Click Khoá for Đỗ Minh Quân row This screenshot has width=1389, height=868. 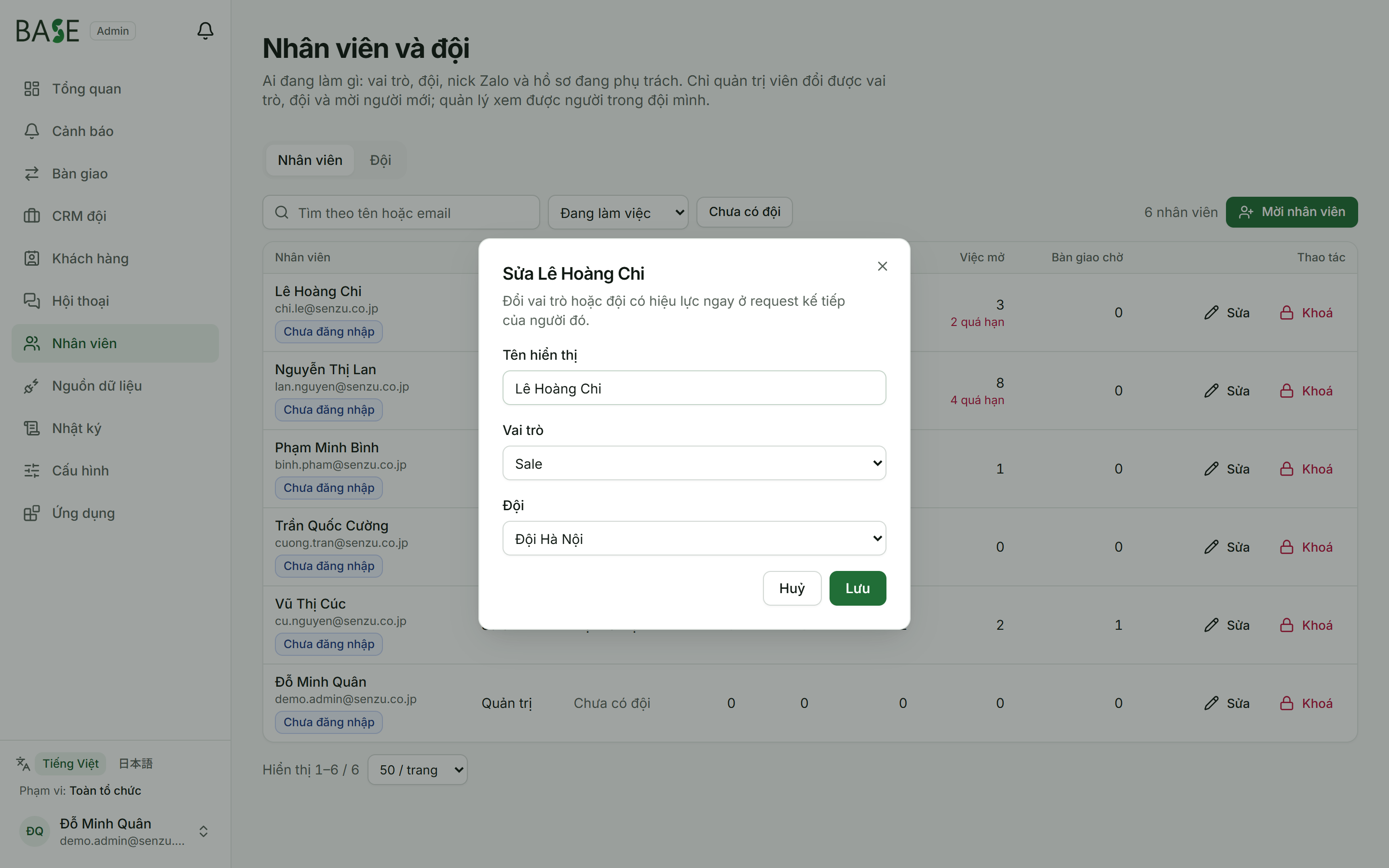(1306, 703)
